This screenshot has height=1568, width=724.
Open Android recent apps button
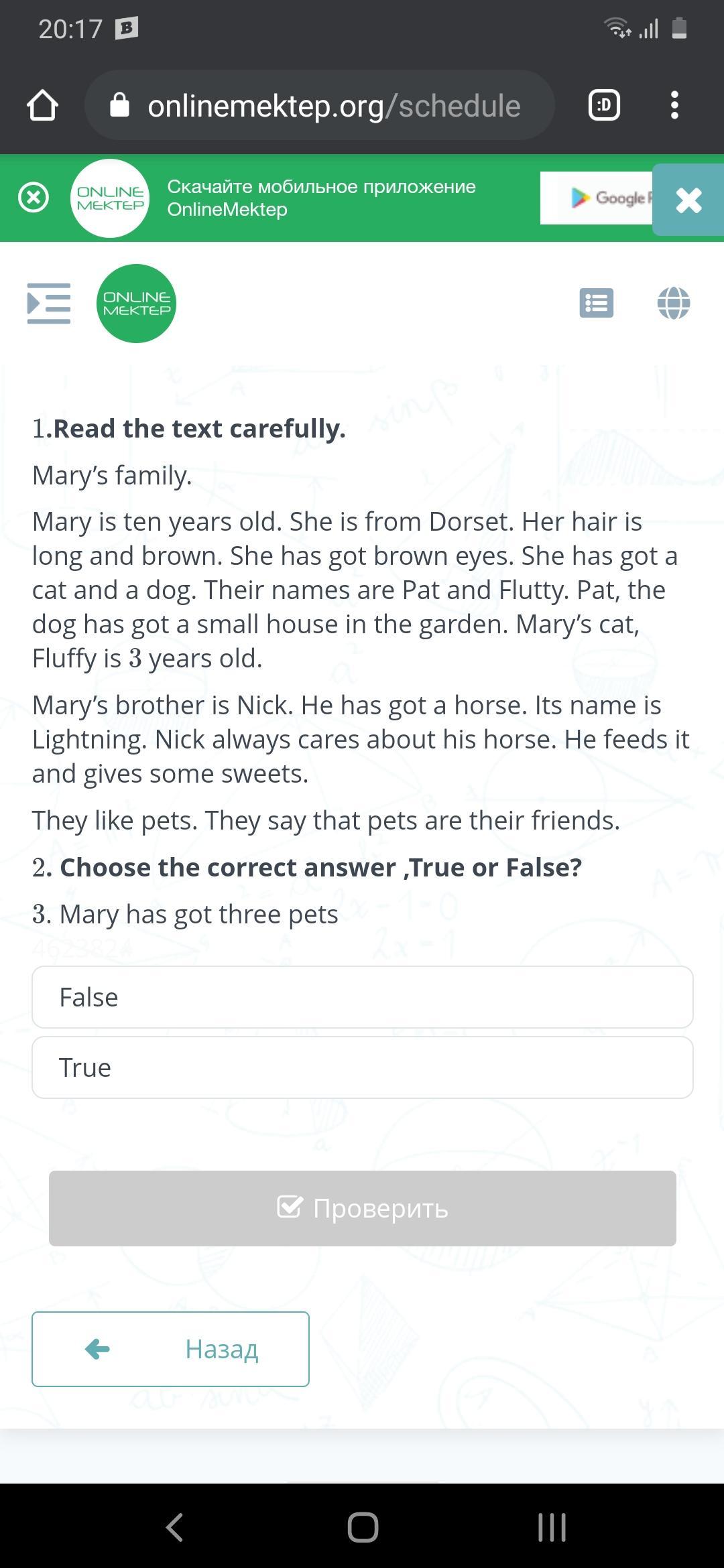[552, 1527]
